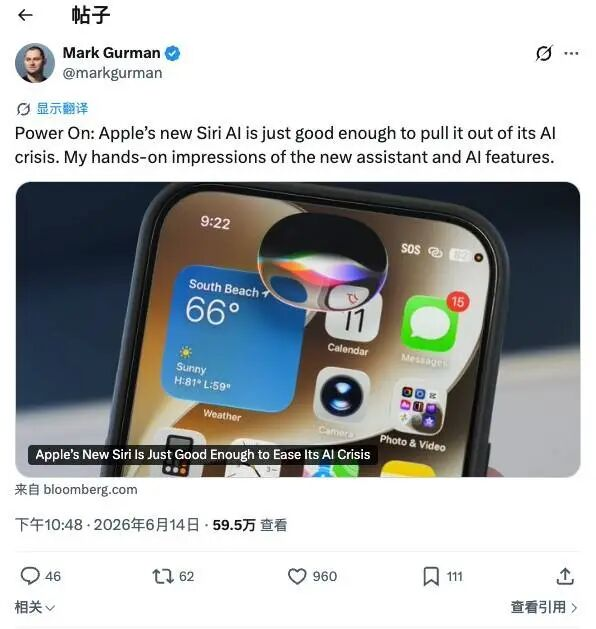This screenshot has height=629, width=596.
Task: Open the article headline caption overlay
Action: pos(203,455)
